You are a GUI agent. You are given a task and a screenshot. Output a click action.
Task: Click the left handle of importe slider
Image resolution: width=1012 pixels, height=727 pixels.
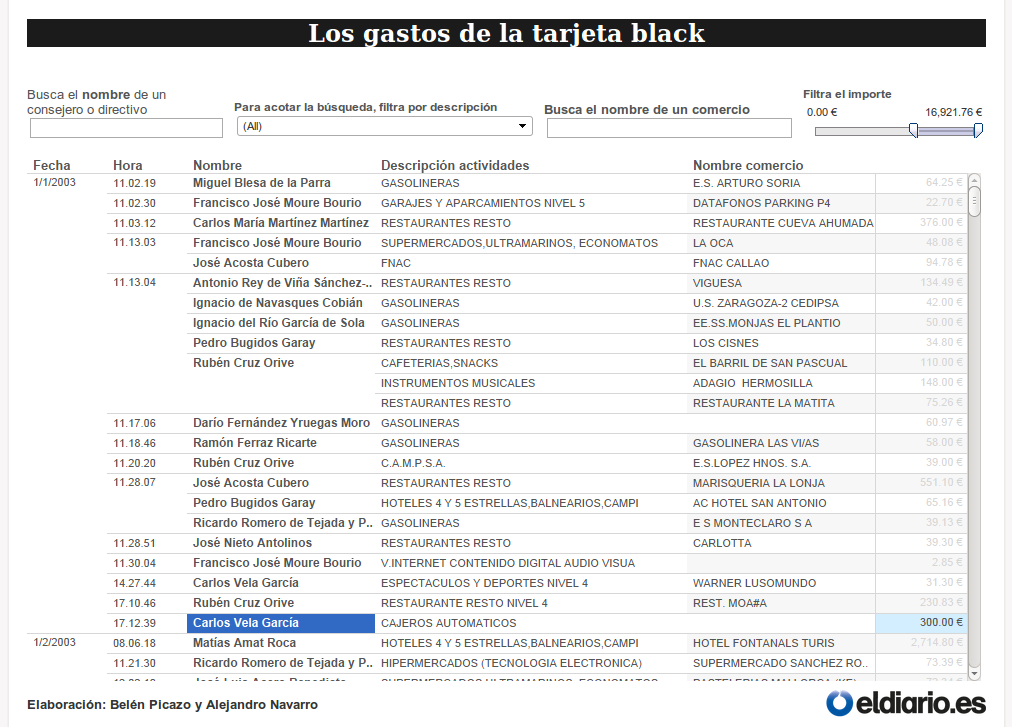point(913,130)
